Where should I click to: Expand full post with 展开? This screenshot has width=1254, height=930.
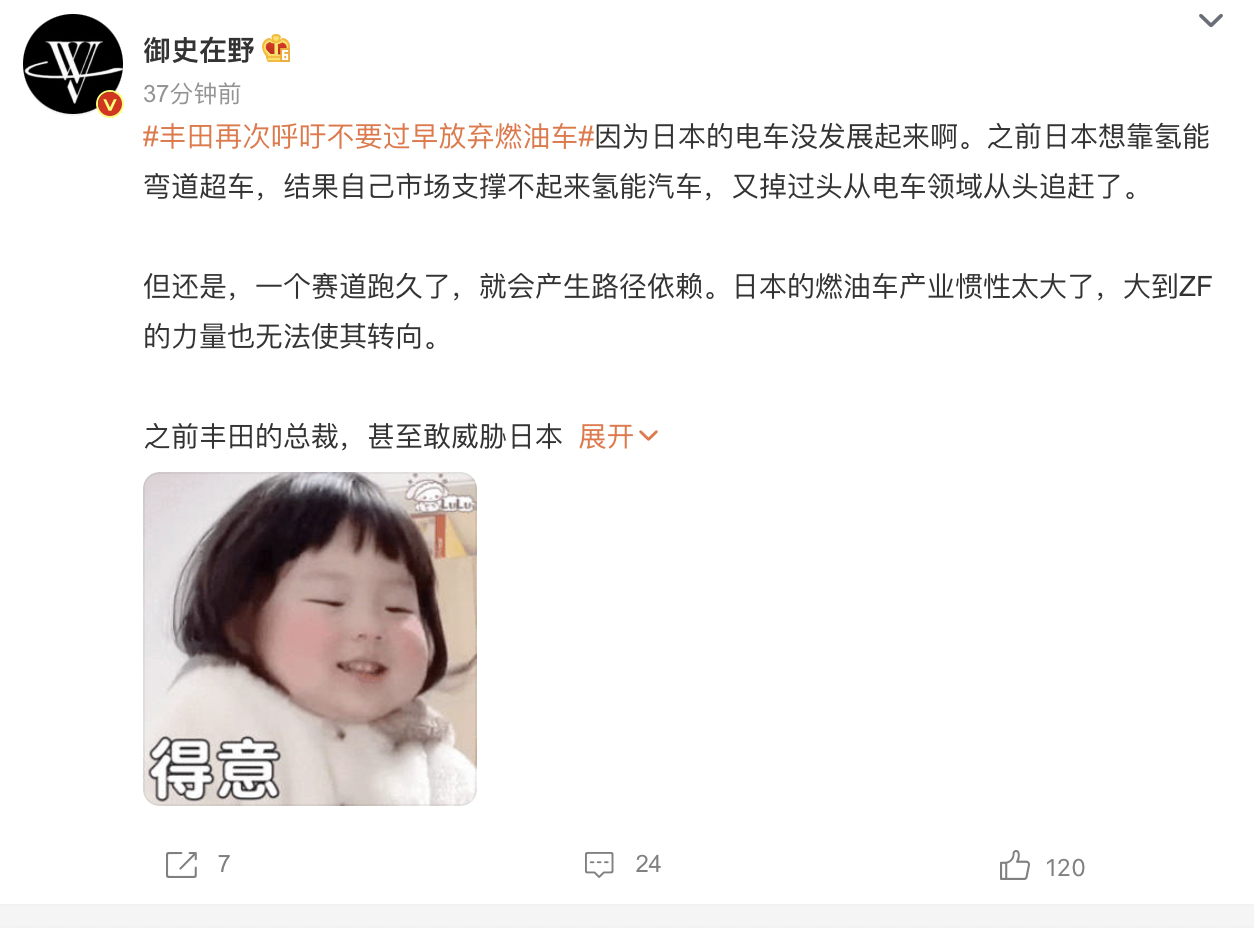click(x=606, y=436)
